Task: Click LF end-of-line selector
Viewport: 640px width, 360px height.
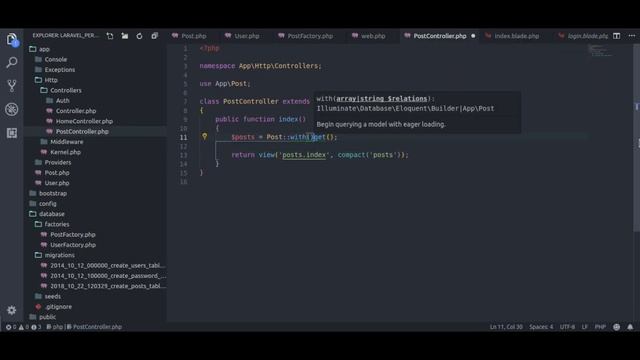Action: [584, 327]
